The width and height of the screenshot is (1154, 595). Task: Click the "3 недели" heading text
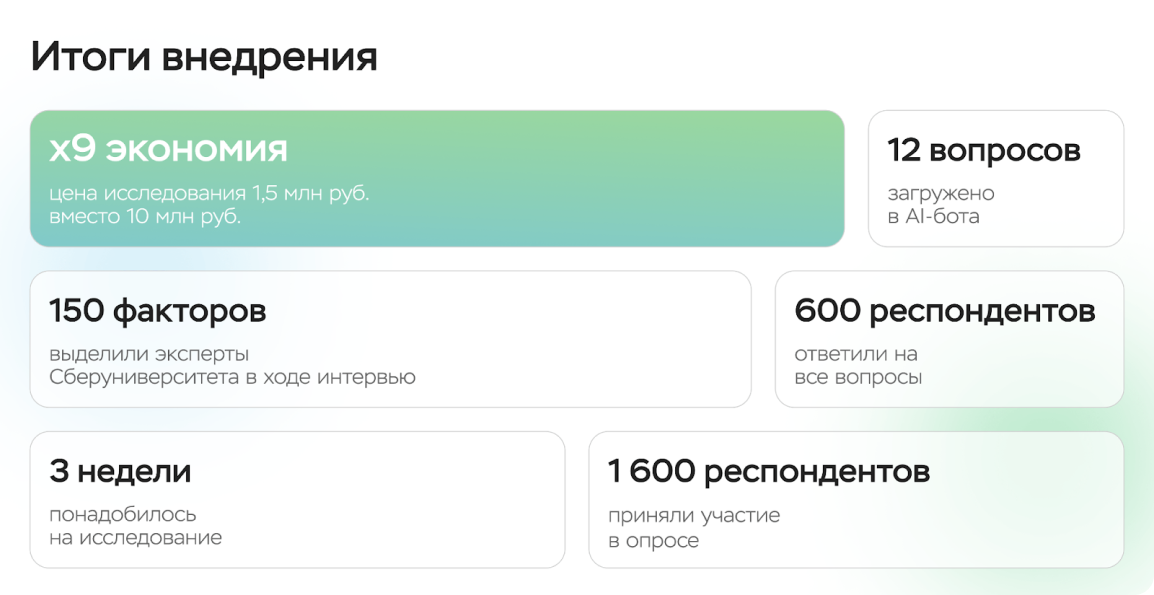[x=120, y=471]
